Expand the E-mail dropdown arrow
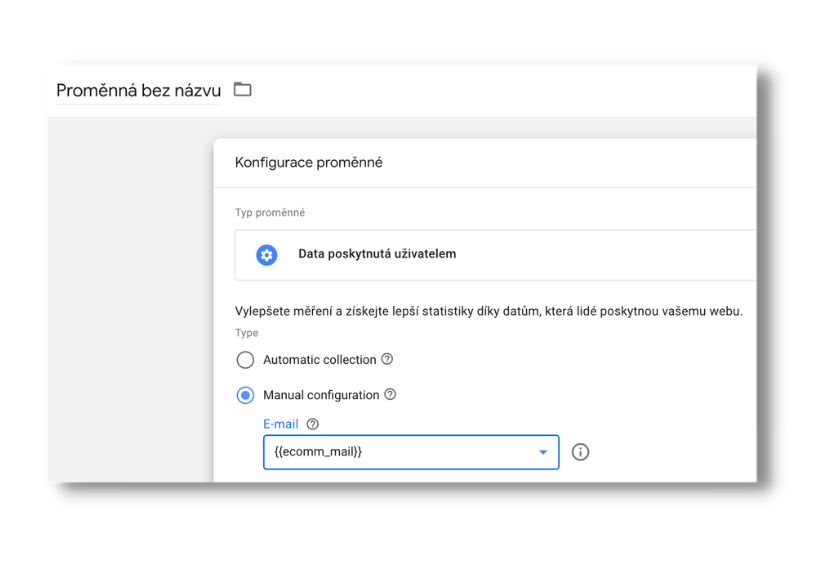This screenshot has width=833, height=563. pyautogui.click(x=543, y=452)
